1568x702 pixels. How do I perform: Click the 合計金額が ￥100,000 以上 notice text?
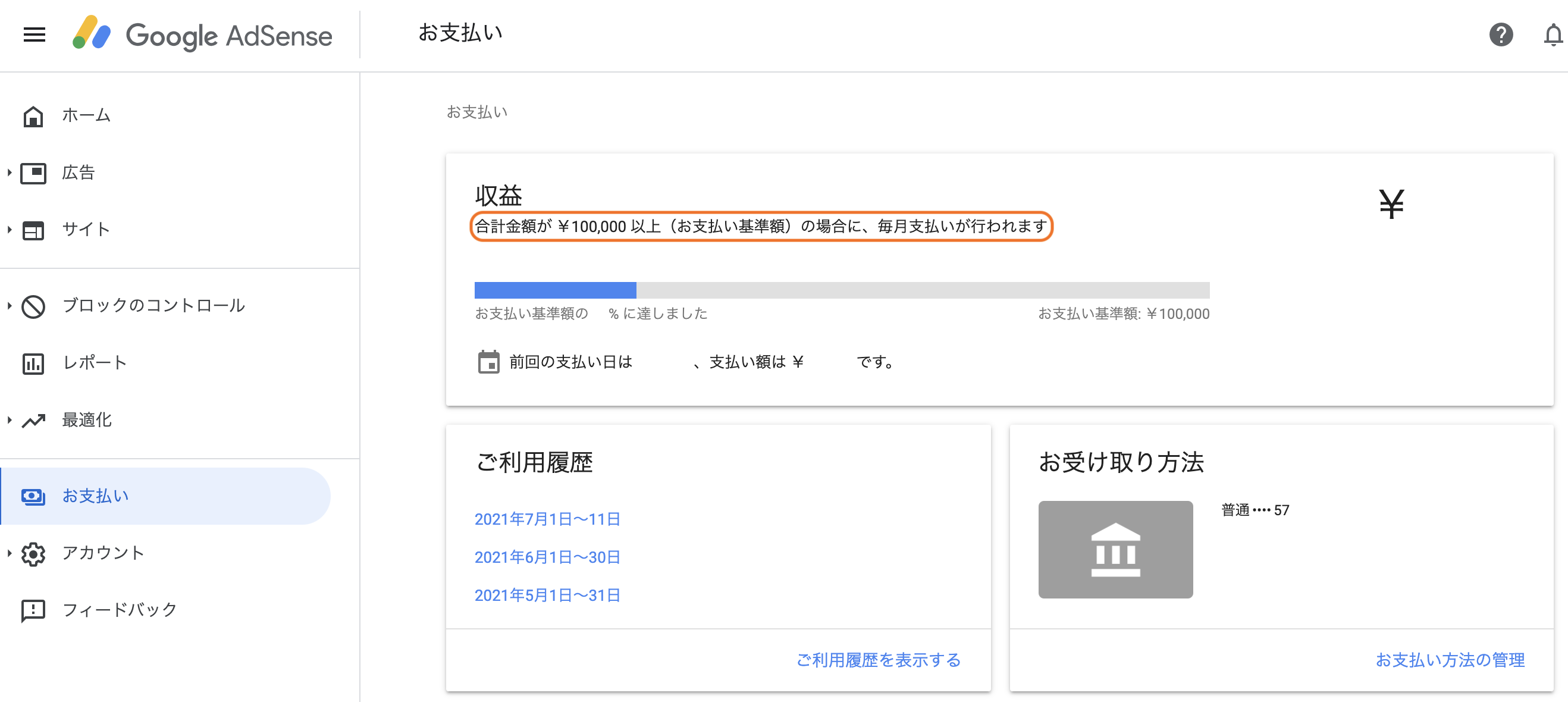(761, 227)
